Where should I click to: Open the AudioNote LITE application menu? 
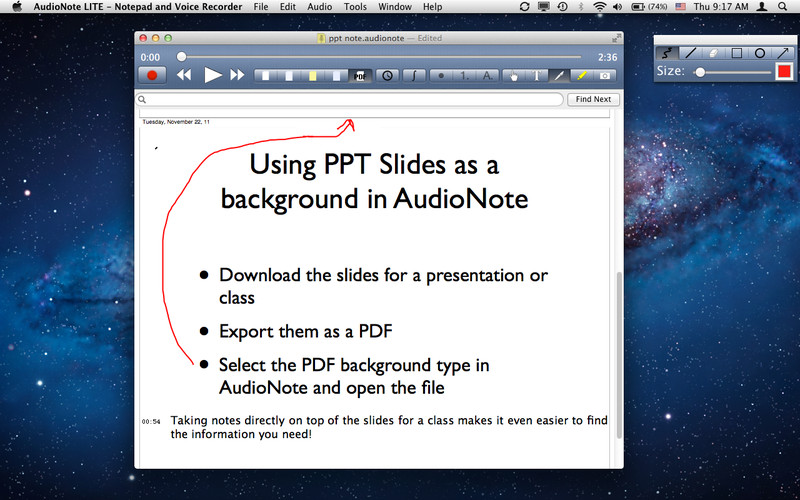click(138, 7)
